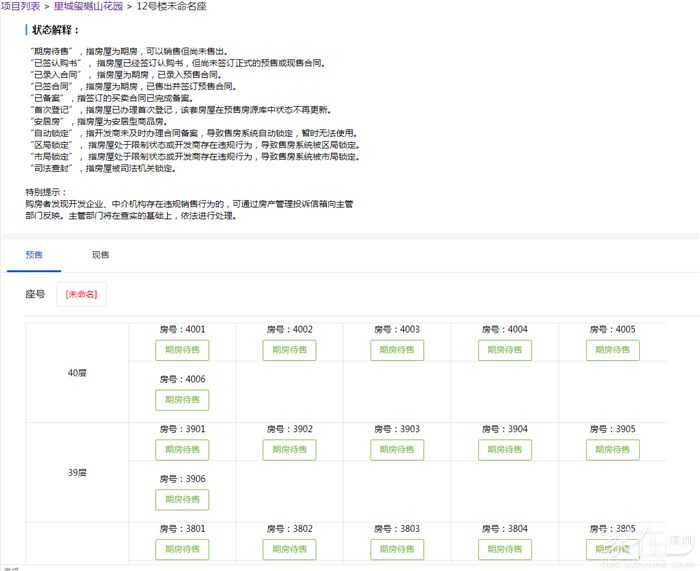Open room 3906 期房待售 button
Viewport: 700px width, 571px height.
click(182, 500)
